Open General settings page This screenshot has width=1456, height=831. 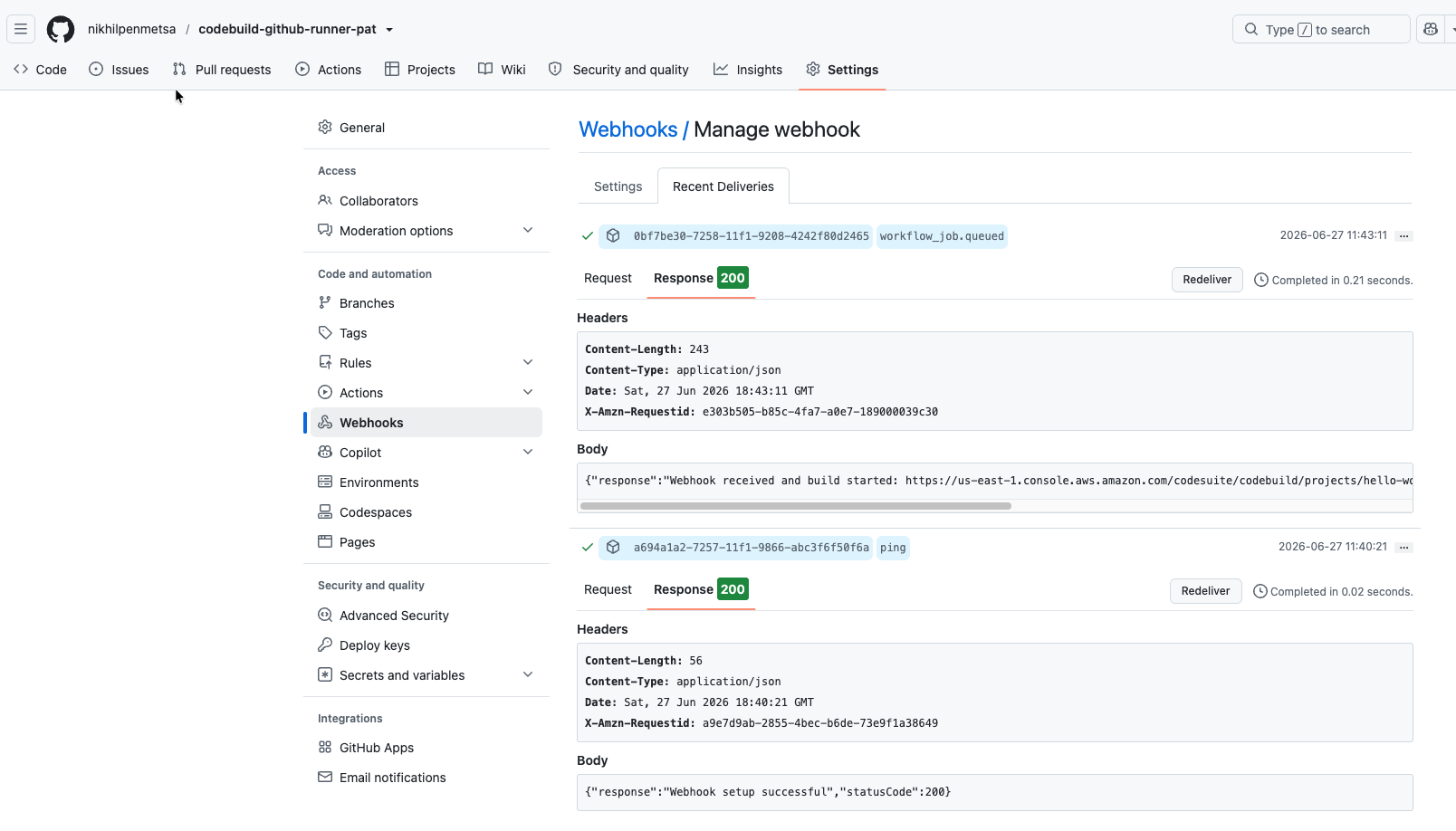426,128
